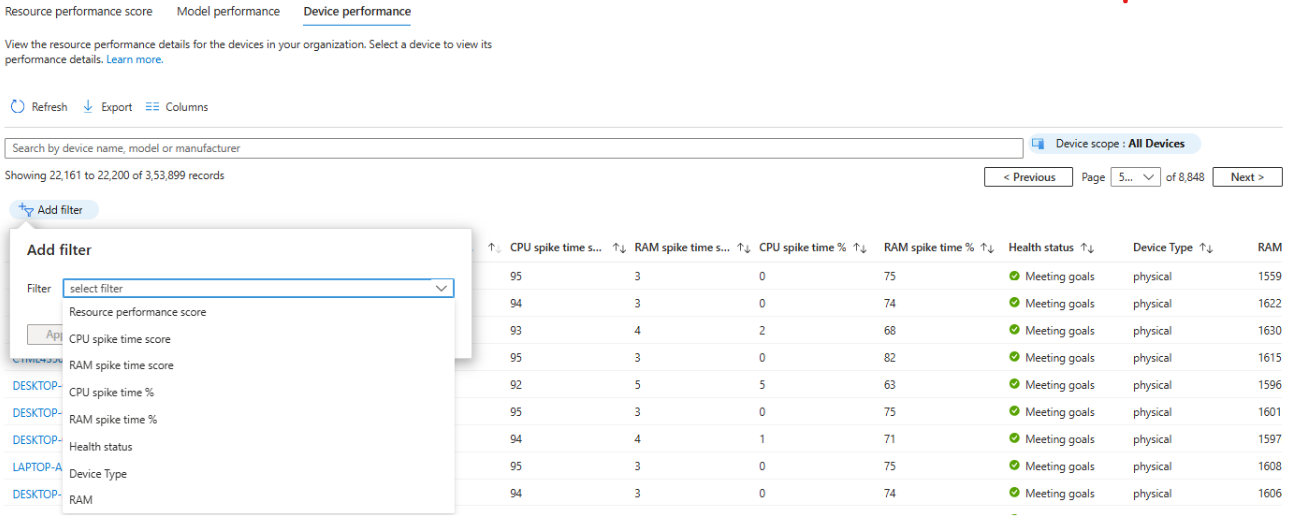Sort by RAM spike time score column

pos(743,248)
